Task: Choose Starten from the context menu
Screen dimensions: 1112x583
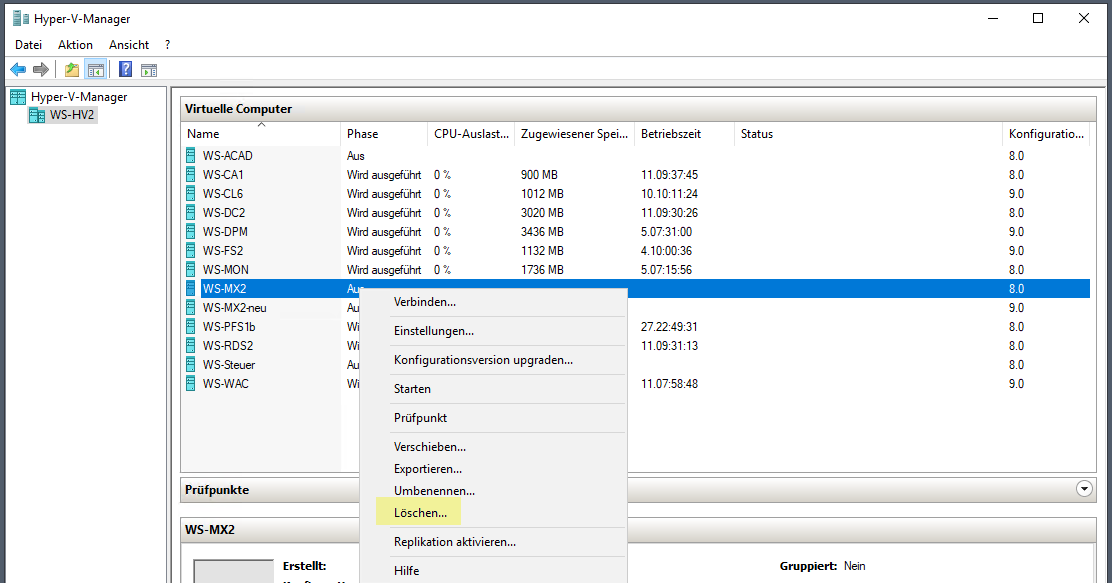Action: click(493, 389)
